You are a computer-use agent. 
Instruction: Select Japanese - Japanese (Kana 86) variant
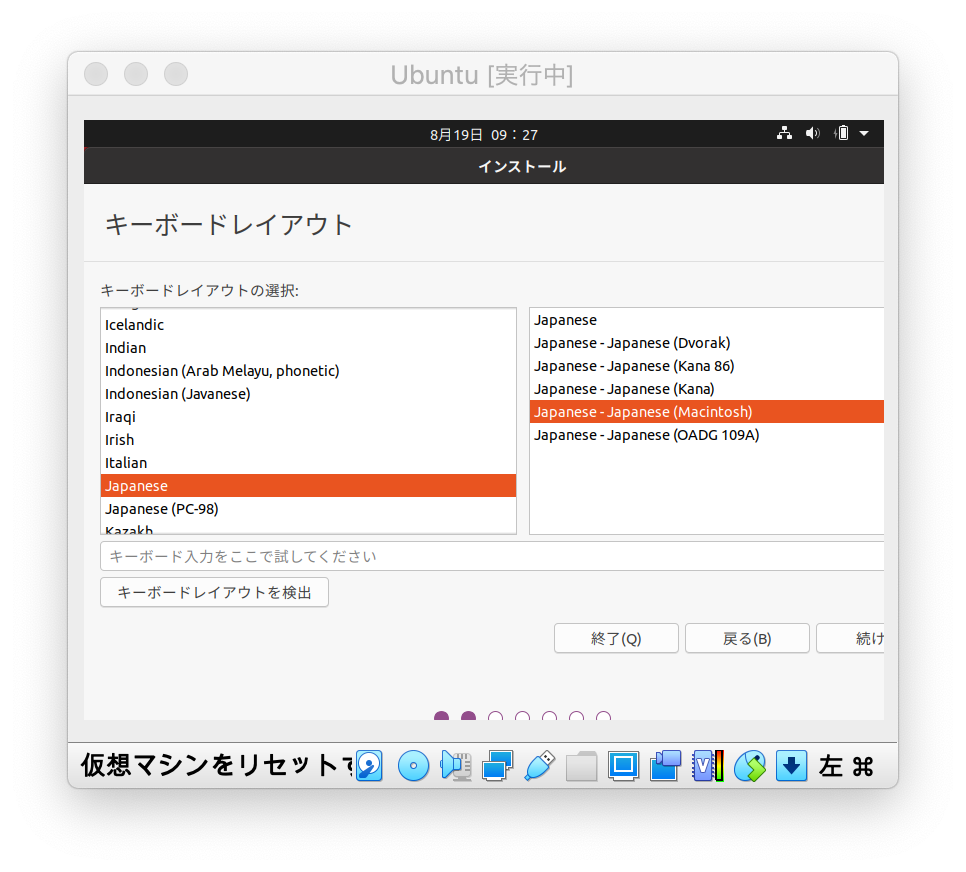[x=707, y=366]
